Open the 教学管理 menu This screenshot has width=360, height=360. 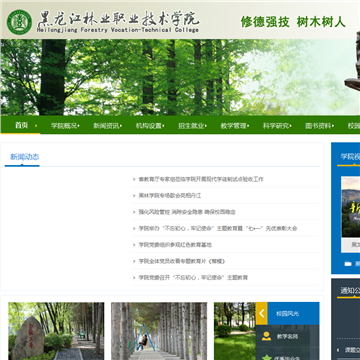pyautogui.click(x=235, y=126)
